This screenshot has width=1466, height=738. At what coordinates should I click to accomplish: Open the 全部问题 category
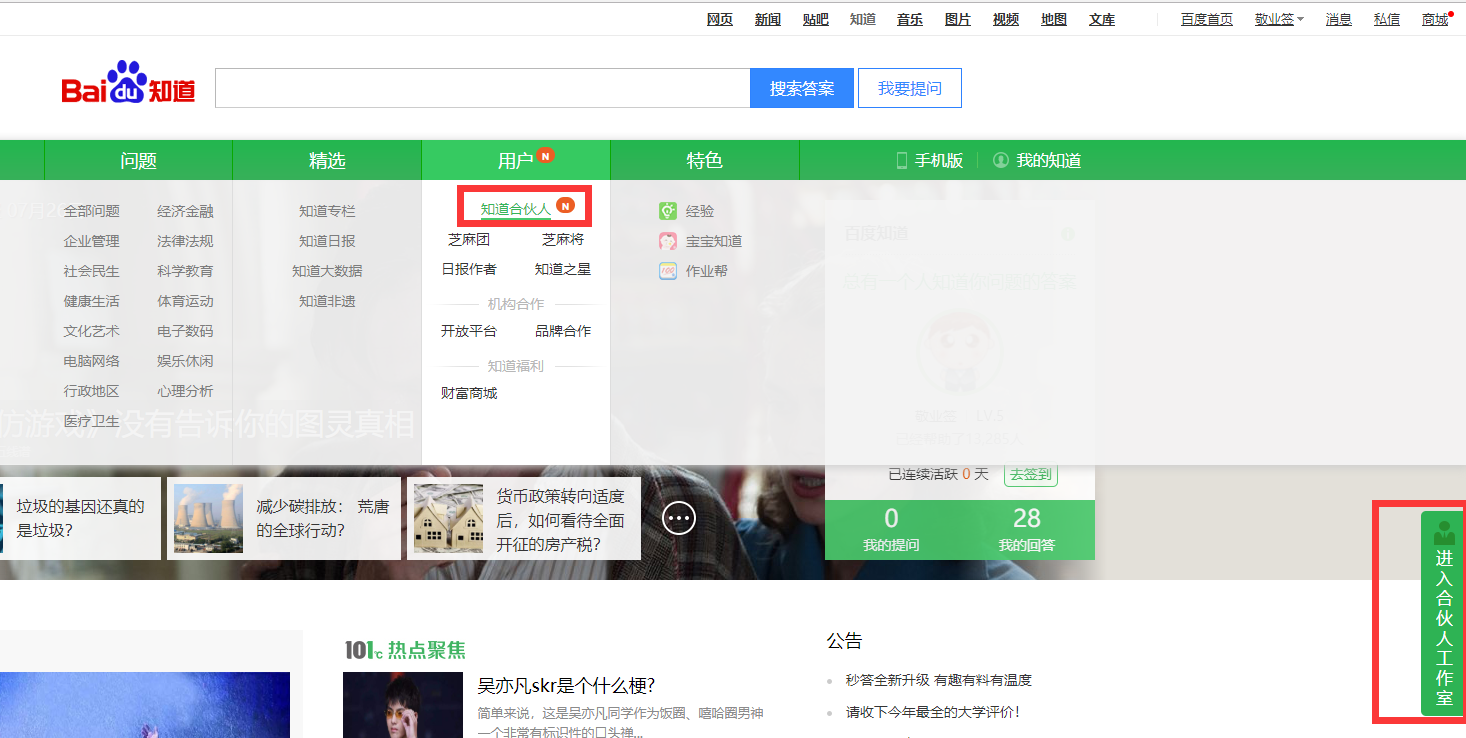91,211
